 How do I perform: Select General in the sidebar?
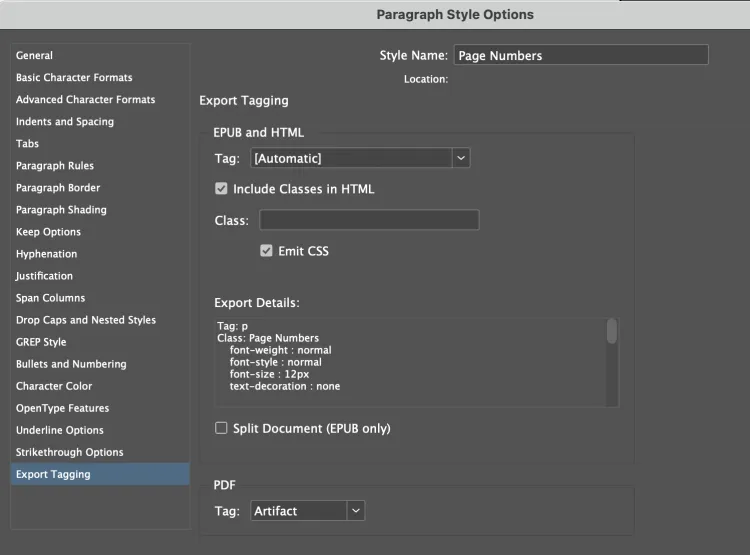tap(35, 56)
